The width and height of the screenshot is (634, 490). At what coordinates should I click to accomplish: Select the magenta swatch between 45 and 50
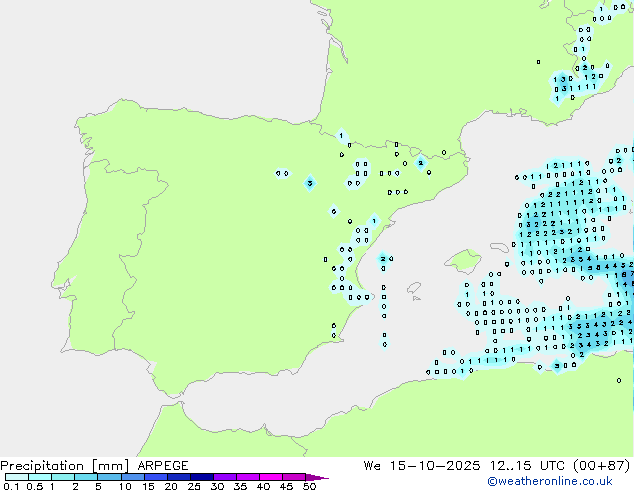(x=295, y=477)
